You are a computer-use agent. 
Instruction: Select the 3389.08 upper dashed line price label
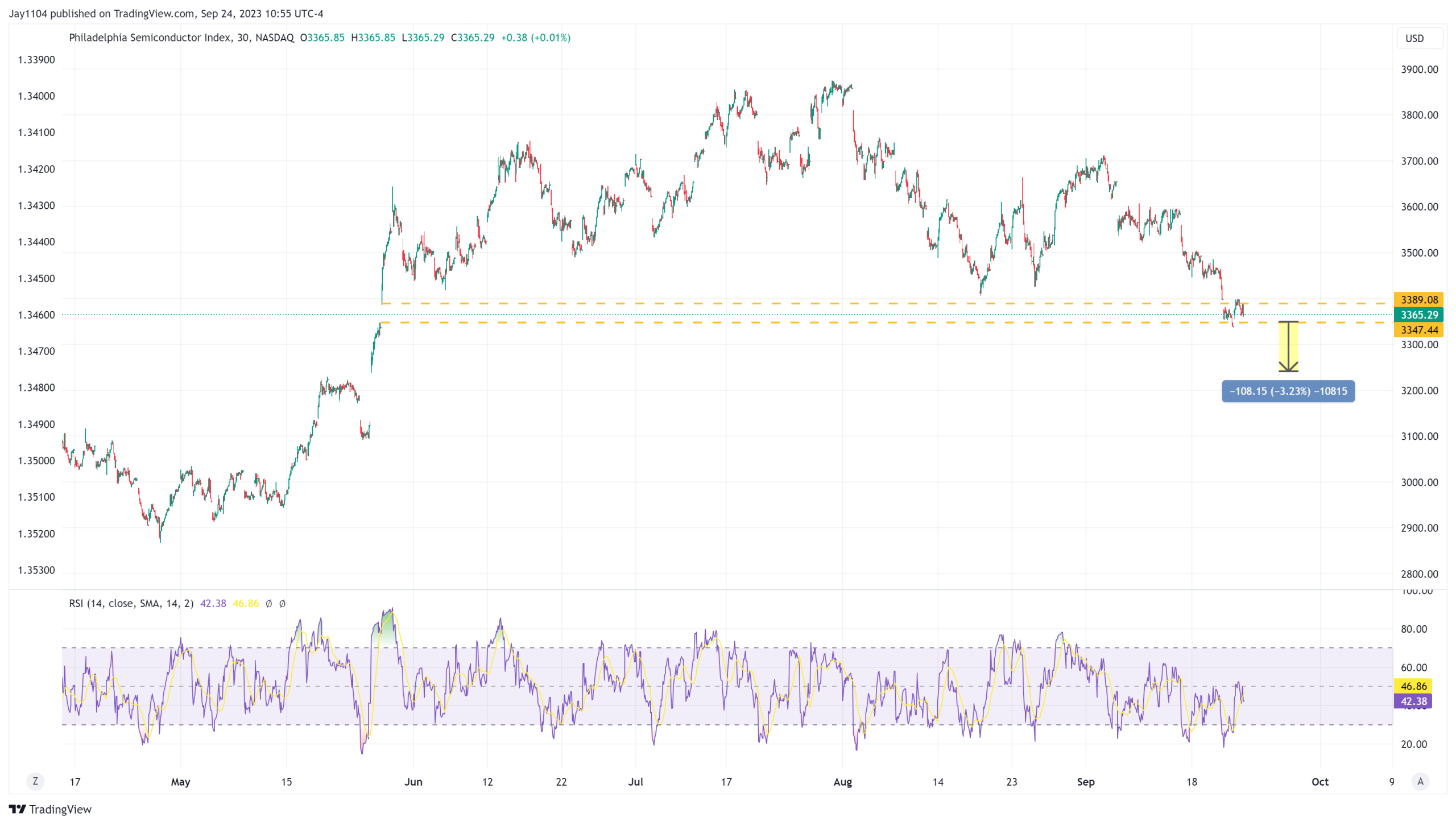coord(1418,300)
